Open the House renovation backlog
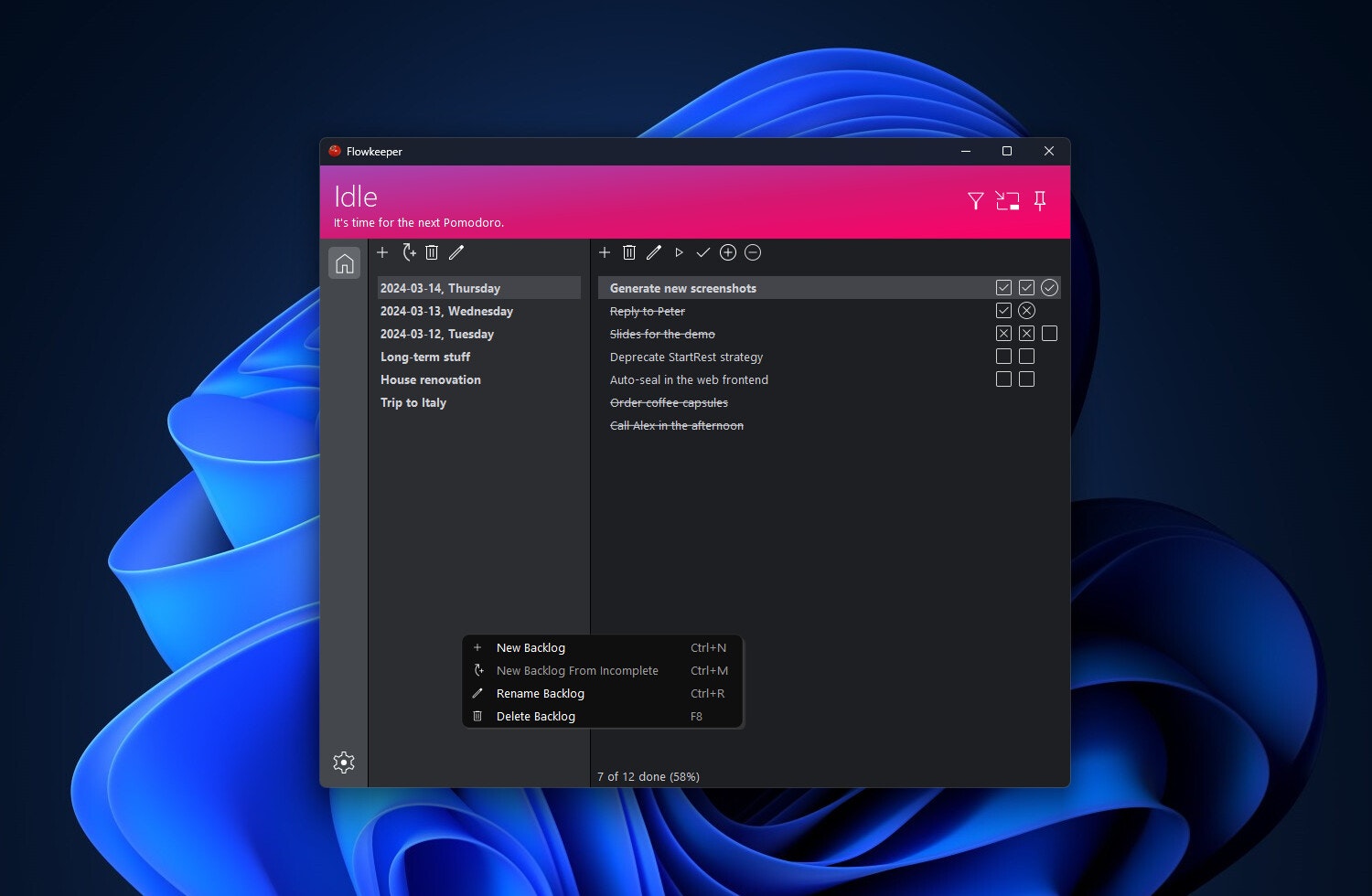This screenshot has height=896, width=1372. pyautogui.click(x=479, y=379)
